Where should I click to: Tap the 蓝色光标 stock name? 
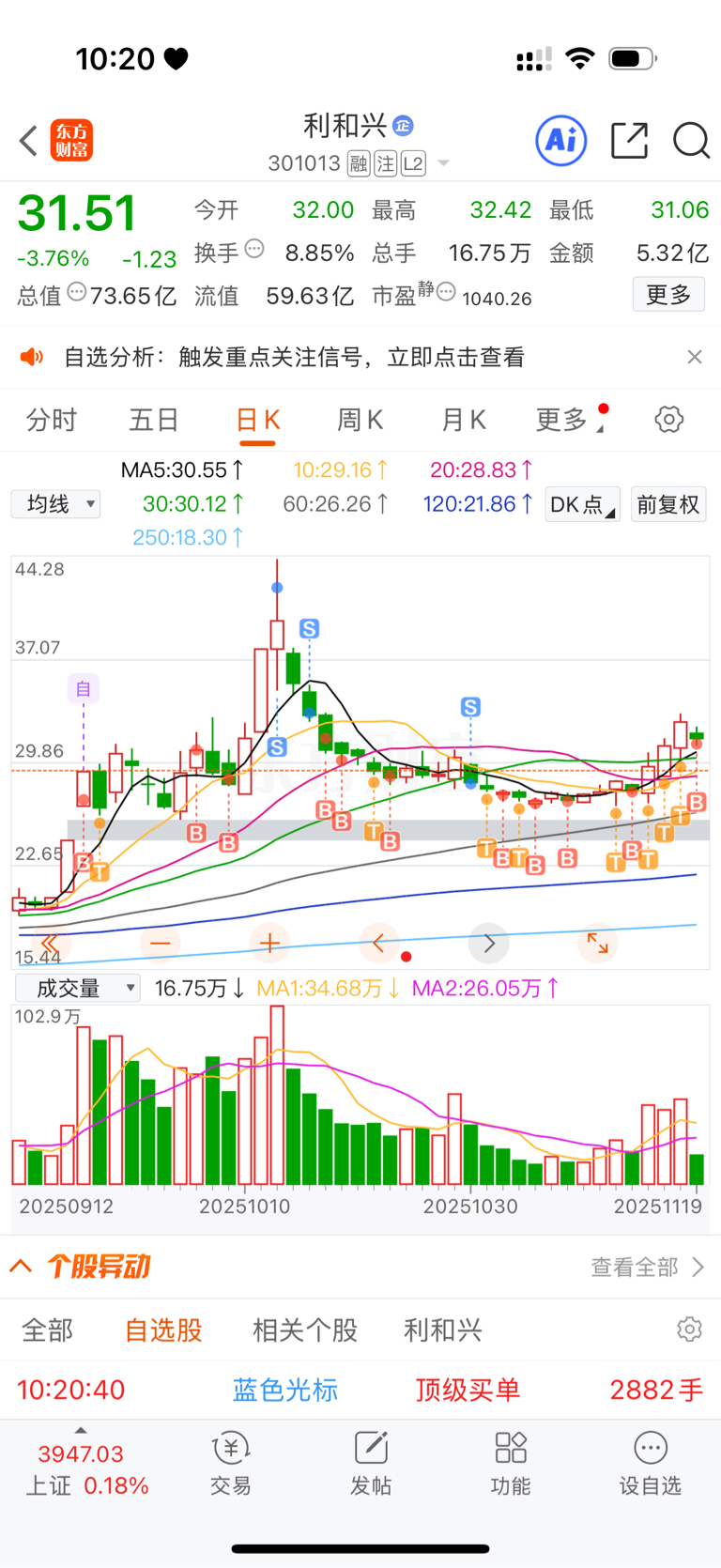tap(284, 1390)
